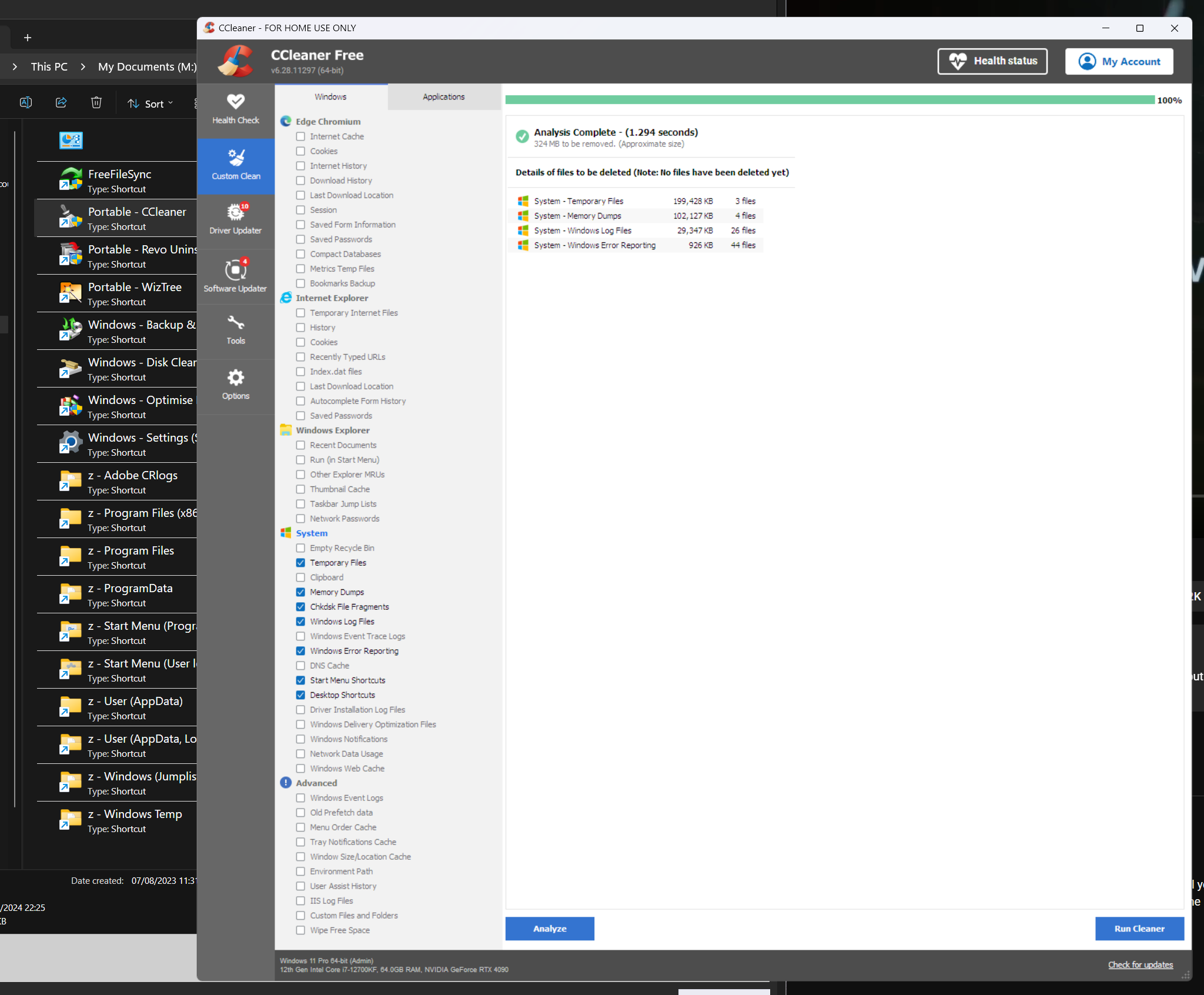Viewport: 1204px width, 995px height.
Task: Switch to the Applications tab
Action: point(443,96)
